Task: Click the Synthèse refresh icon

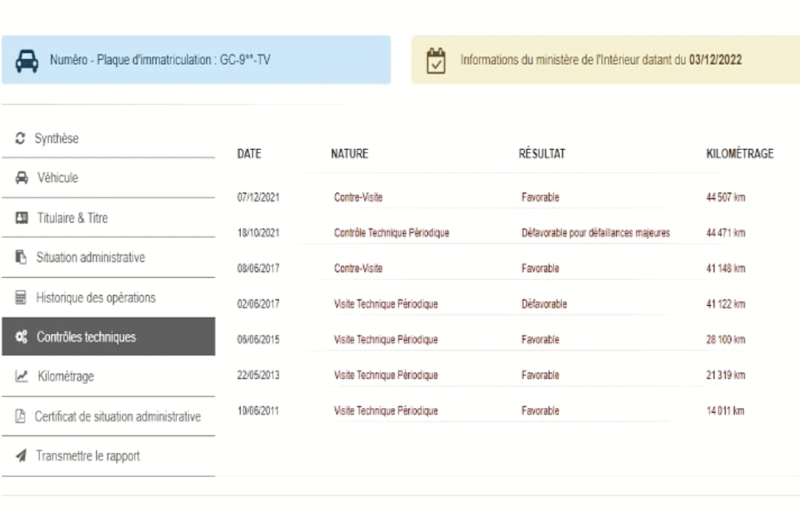Action: pos(20,139)
